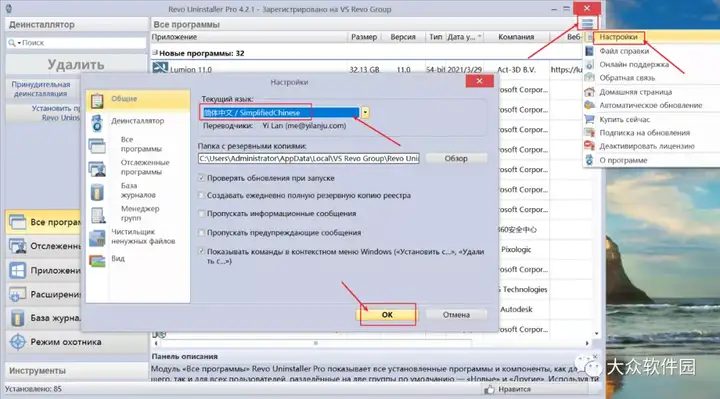Image resolution: width=720 pixels, height=399 pixels.
Task: Click the Компания column header
Action: pyautogui.click(x=516, y=37)
